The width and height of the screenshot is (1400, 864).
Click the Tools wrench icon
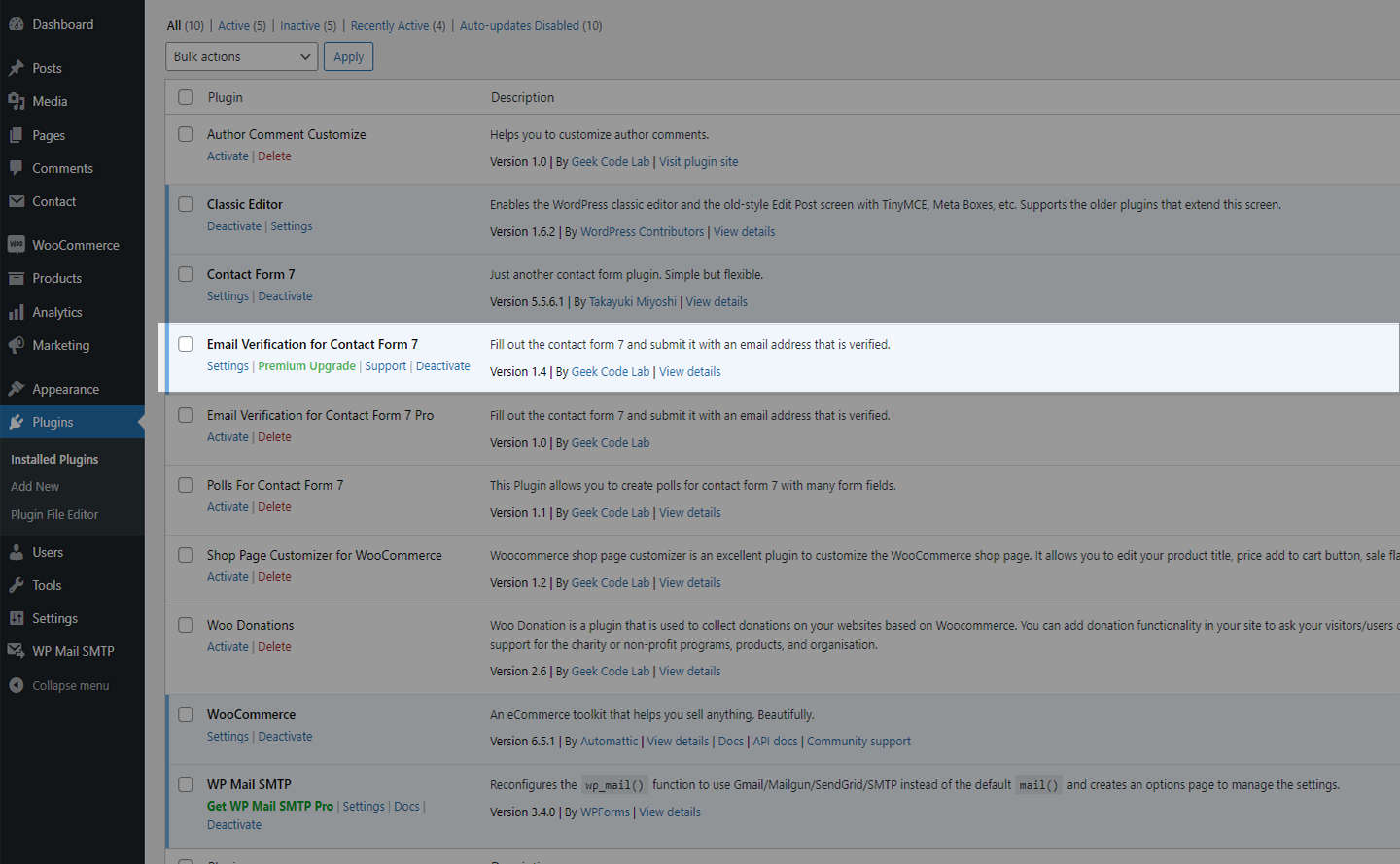(x=17, y=585)
